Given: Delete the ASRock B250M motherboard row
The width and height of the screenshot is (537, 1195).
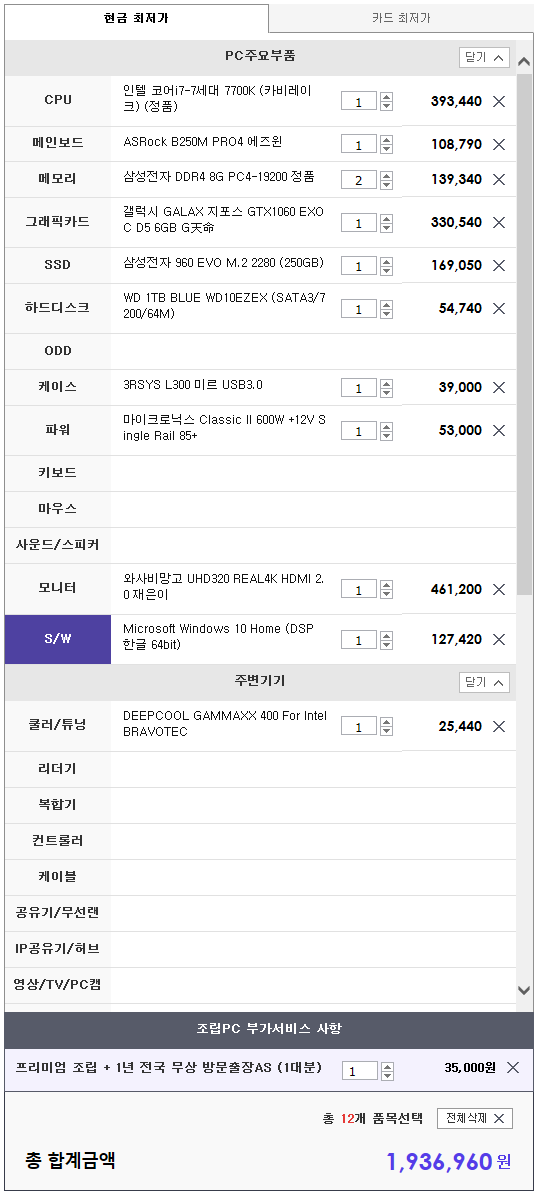Looking at the screenshot, I should [499, 144].
